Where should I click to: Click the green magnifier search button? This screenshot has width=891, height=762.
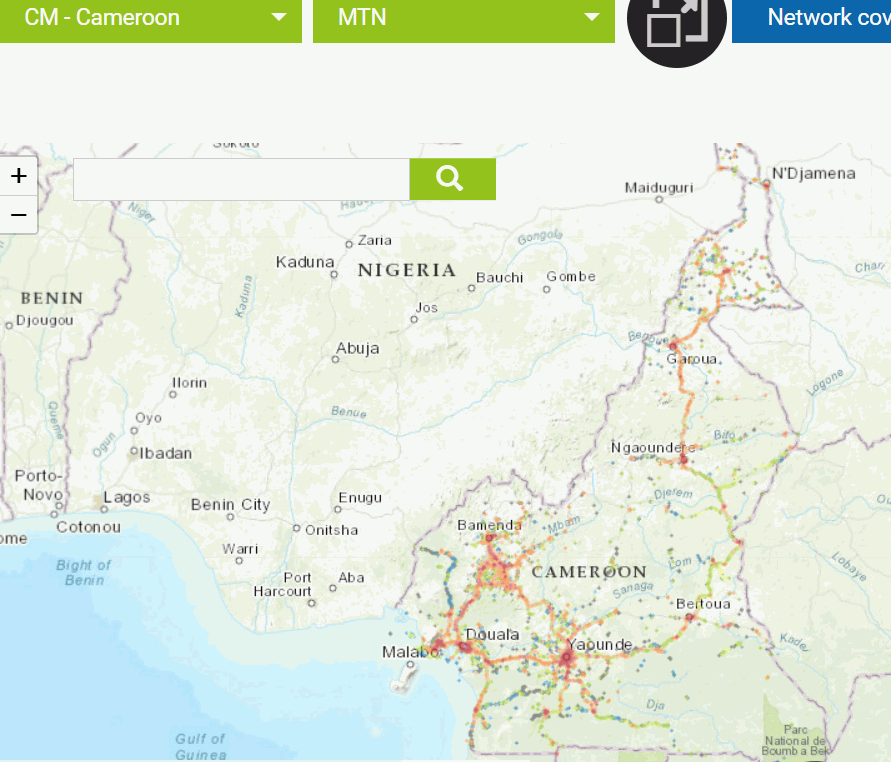(452, 179)
